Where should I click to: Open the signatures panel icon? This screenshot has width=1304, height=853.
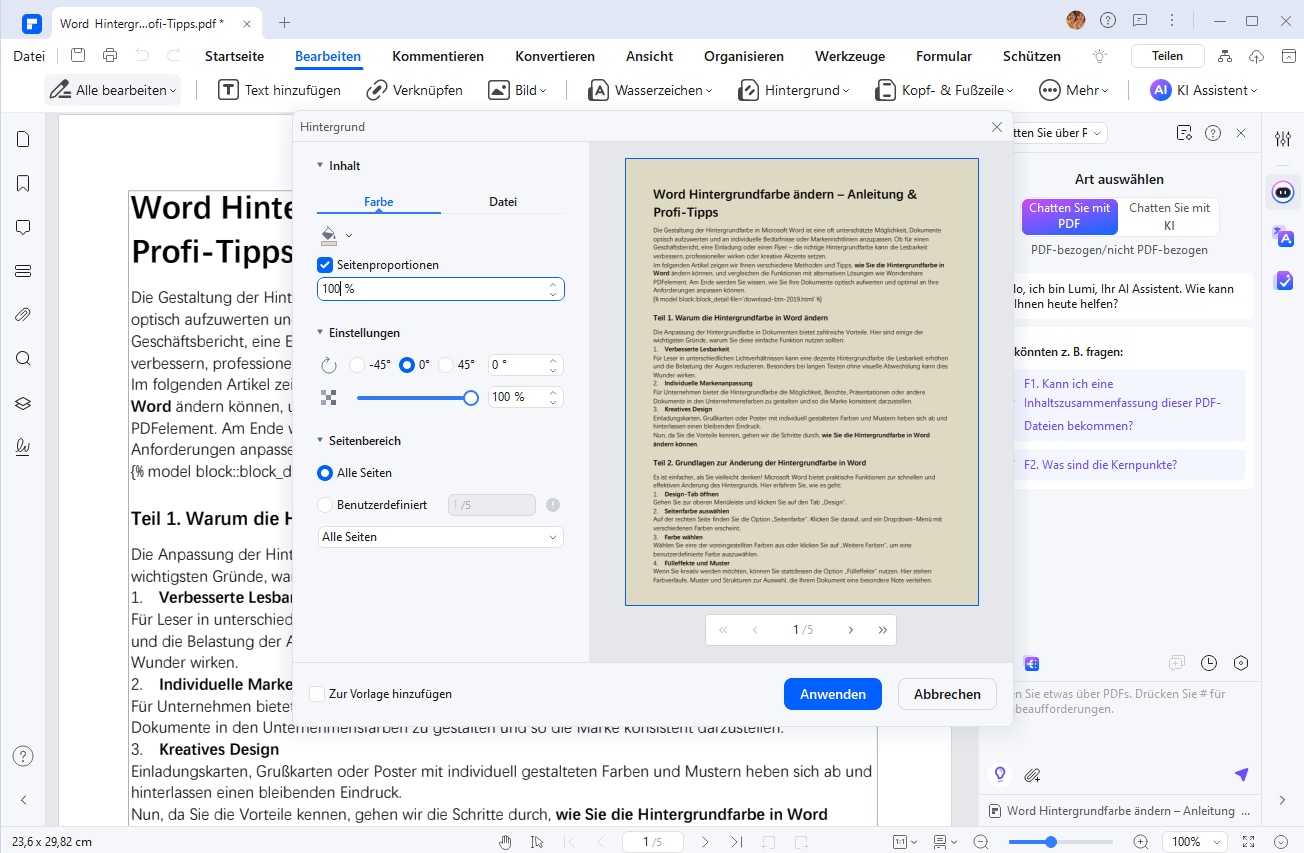23,446
